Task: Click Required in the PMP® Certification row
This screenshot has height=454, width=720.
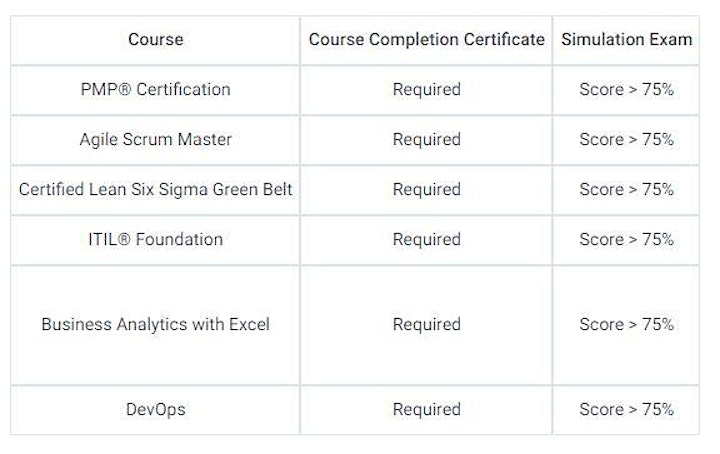Action: click(x=427, y=90)
